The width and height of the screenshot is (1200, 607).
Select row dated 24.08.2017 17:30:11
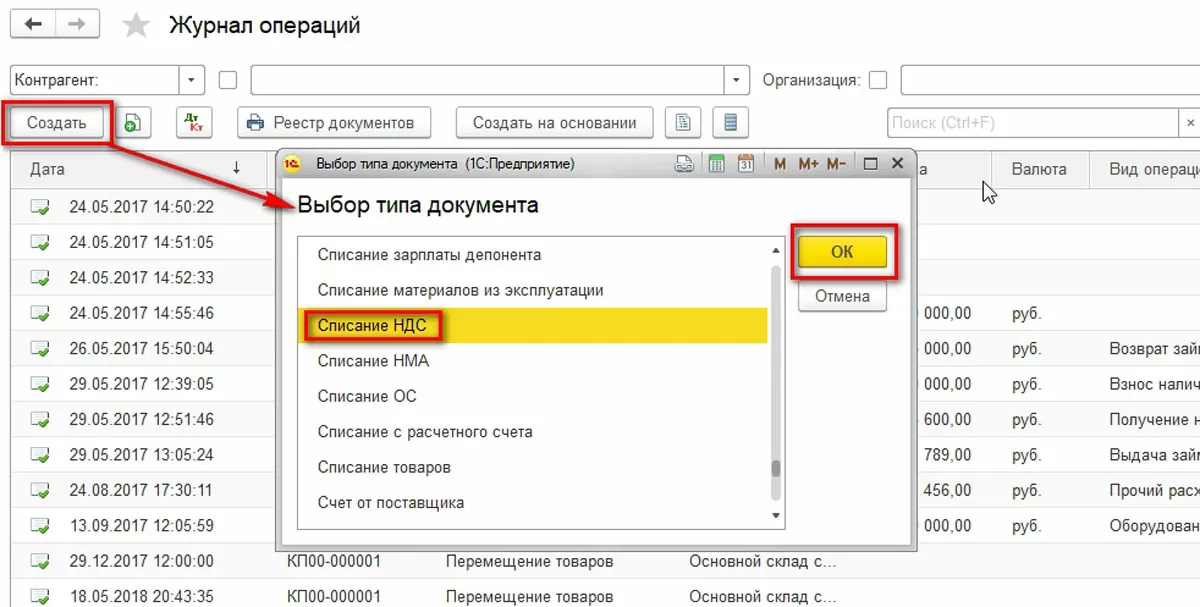point(140,491)
